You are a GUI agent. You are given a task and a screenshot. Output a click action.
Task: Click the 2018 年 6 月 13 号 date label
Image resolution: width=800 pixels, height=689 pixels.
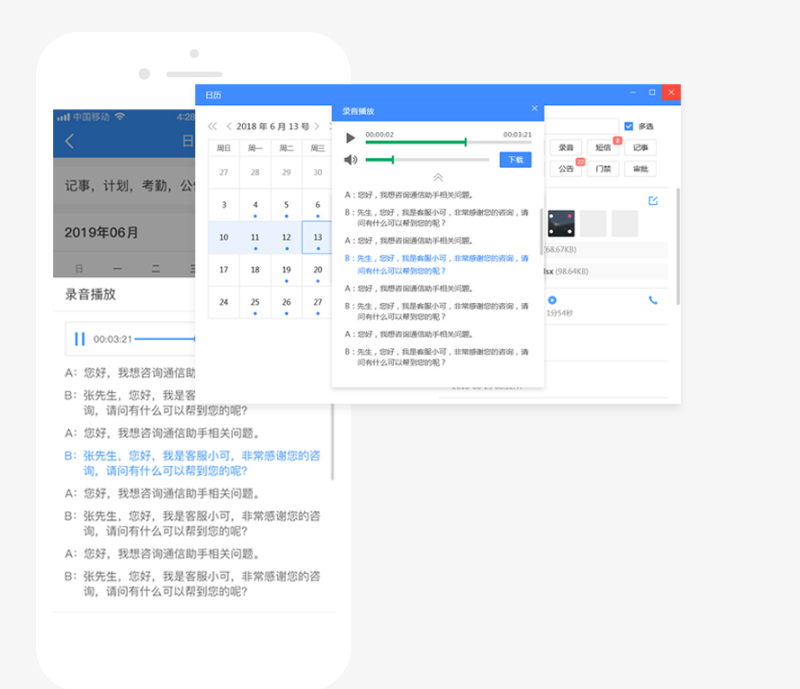pyautogui.click(x=272, y=126)
